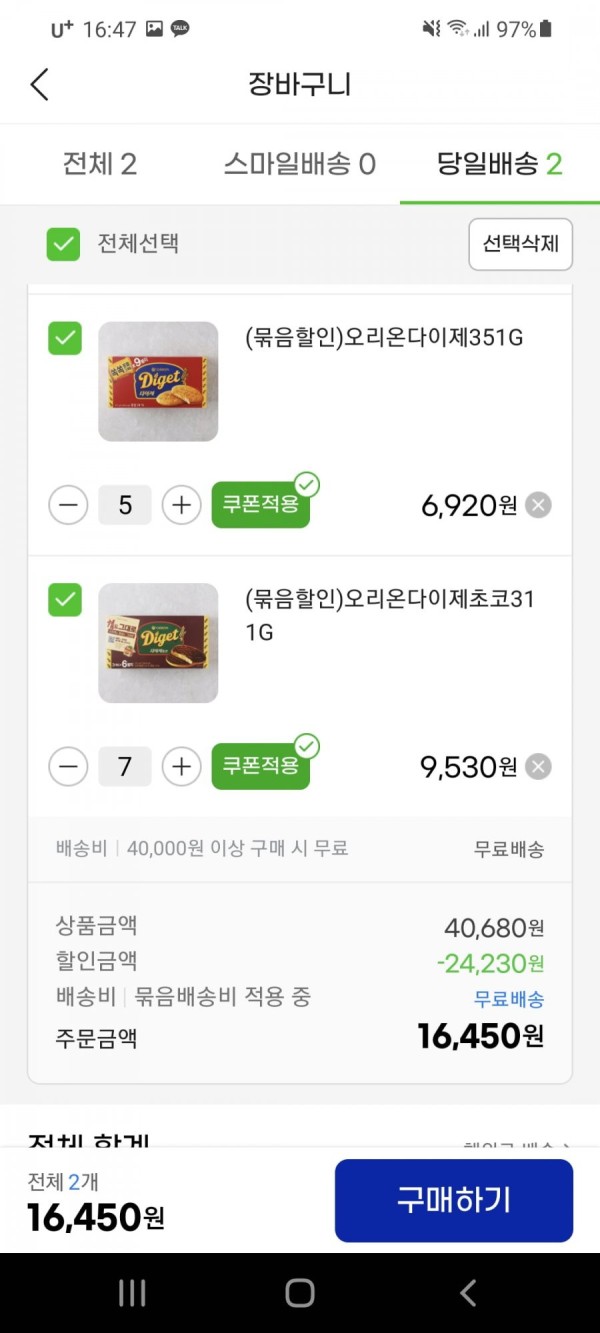Click 쿠폰적용 for the 6,920원 item
600x1333 pixels.
[x=261, y=505]
